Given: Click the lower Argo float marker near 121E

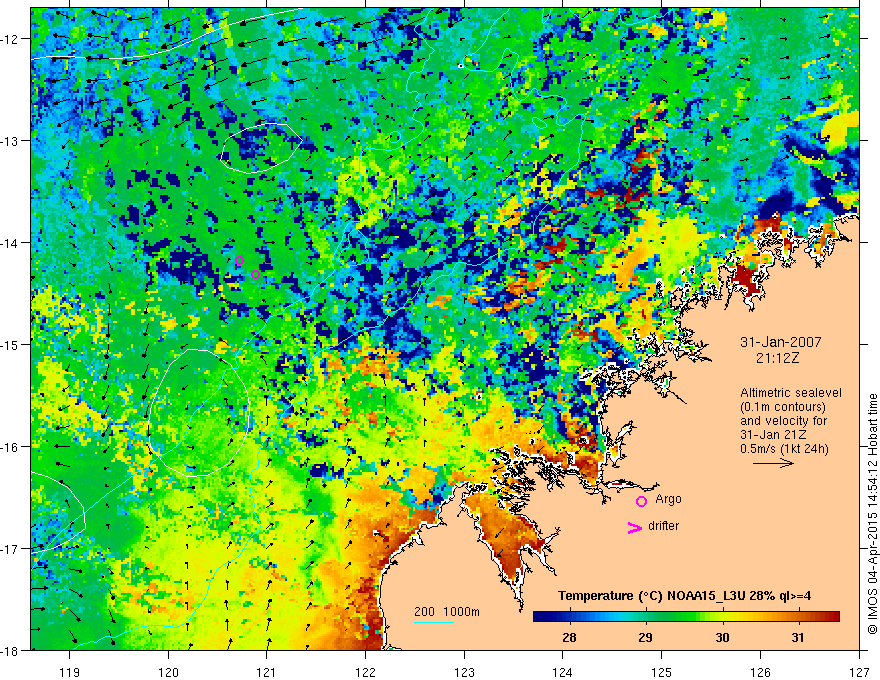Looking at the screenshot, I should tap(255, 274).
